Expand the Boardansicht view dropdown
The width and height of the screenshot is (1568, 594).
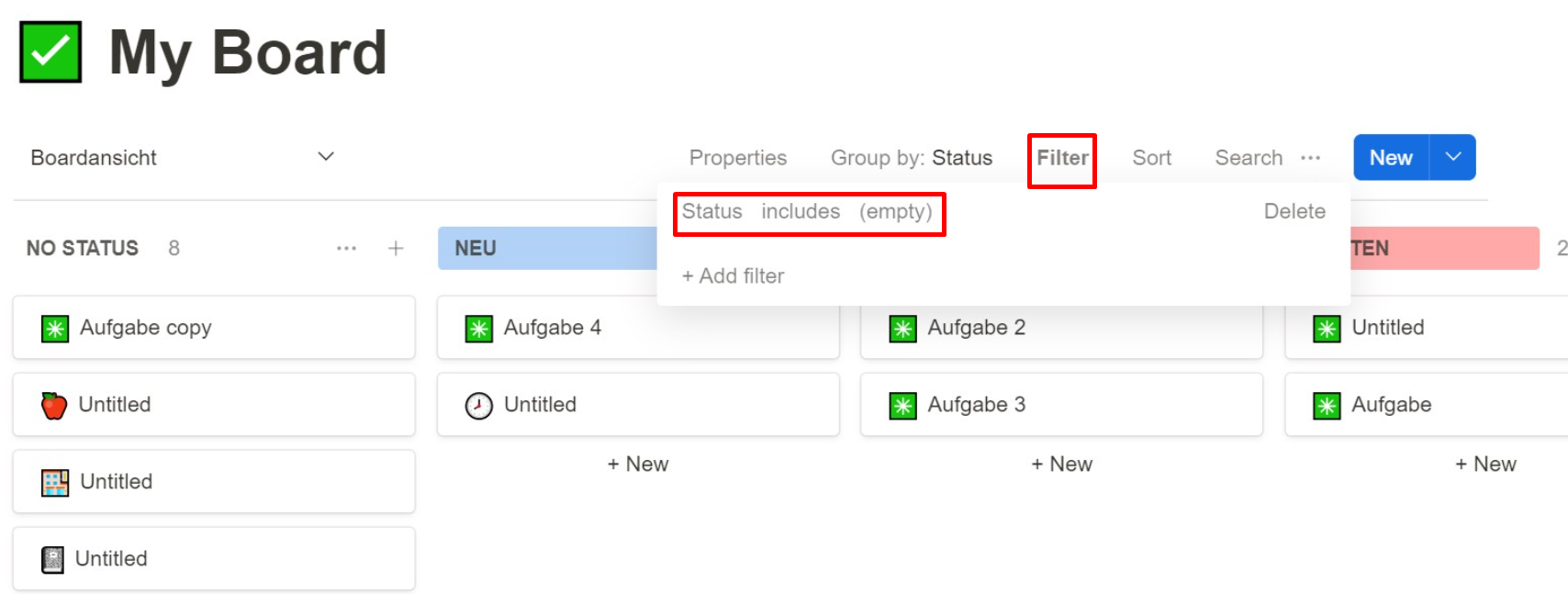click(x=325, y=157)
